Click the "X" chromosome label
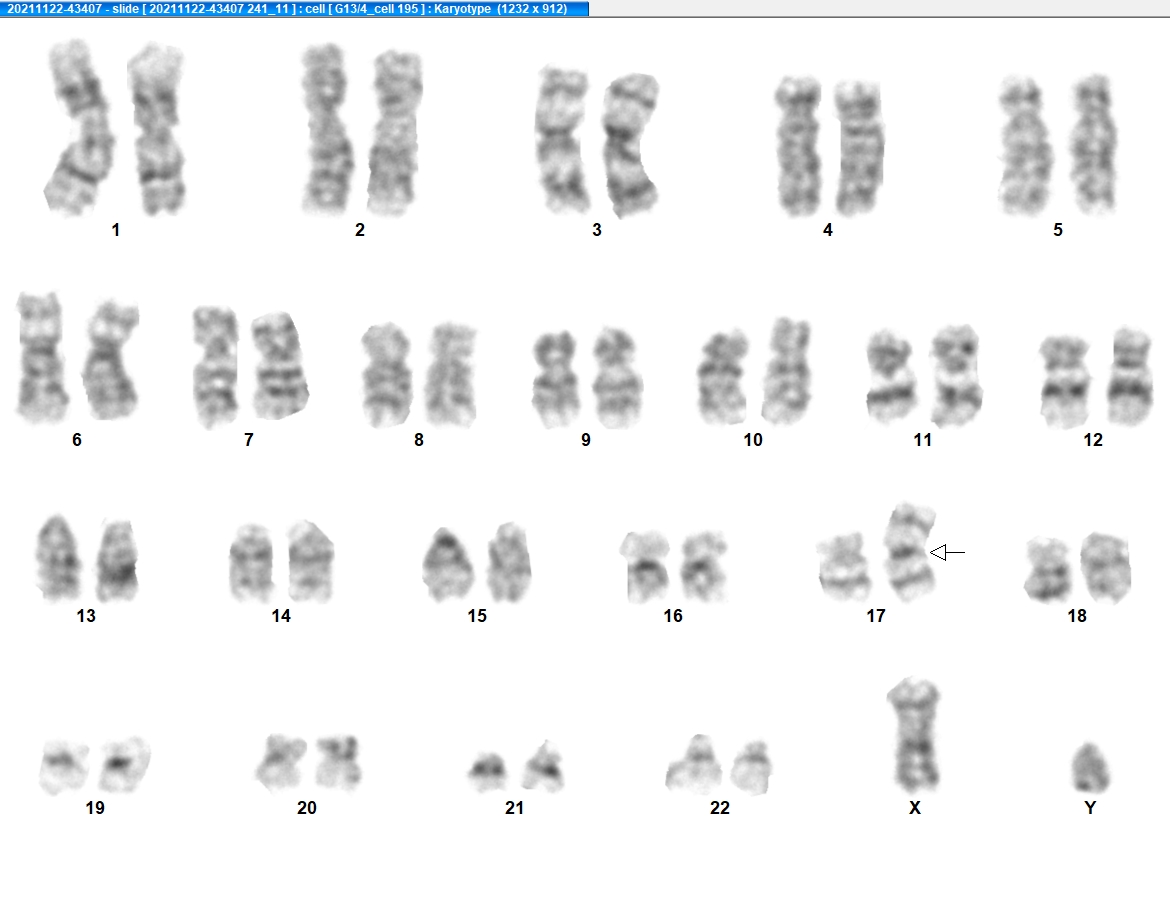1170x898 pixels. 915,808
